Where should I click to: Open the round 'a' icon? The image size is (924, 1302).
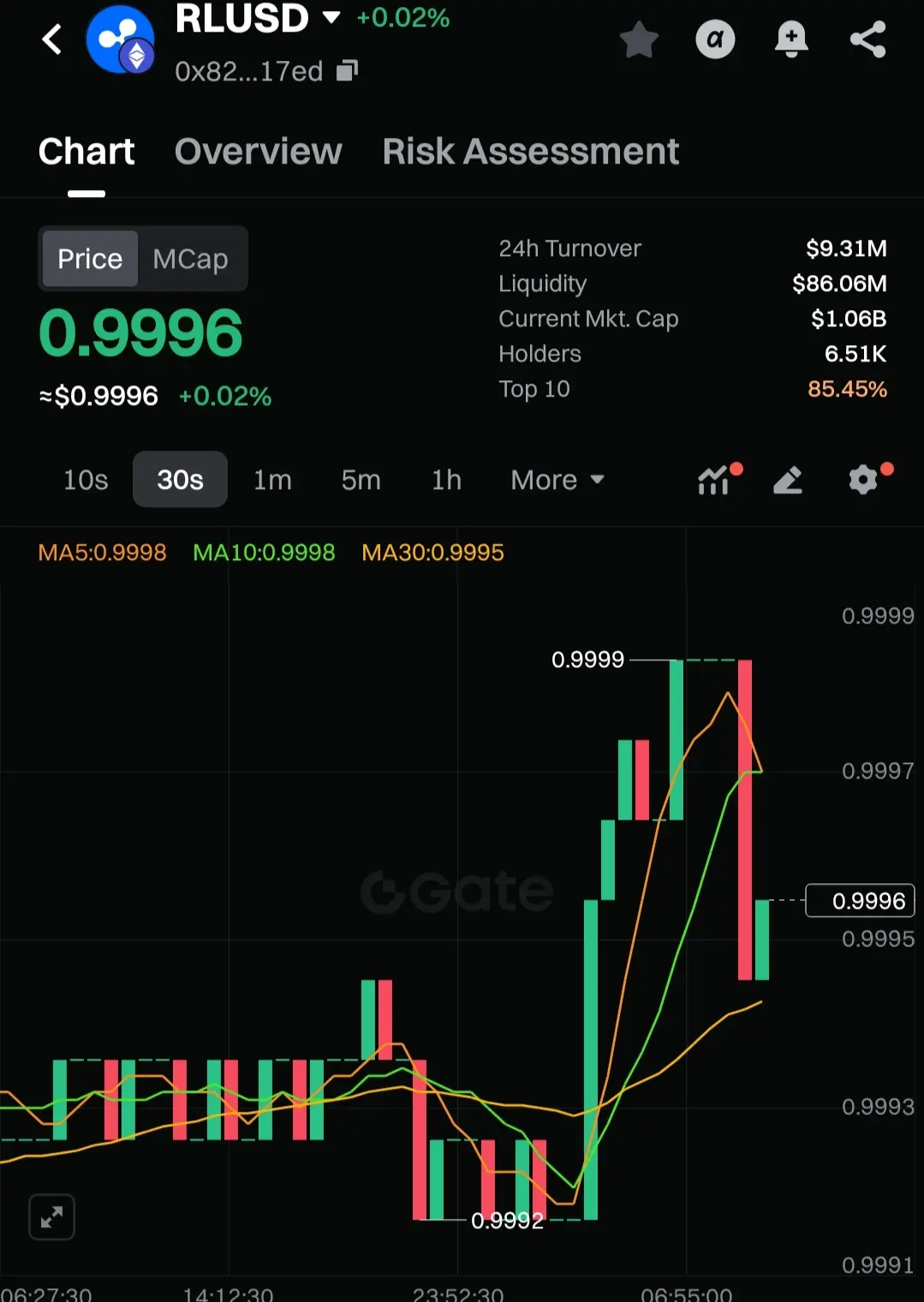pos(715,39)
